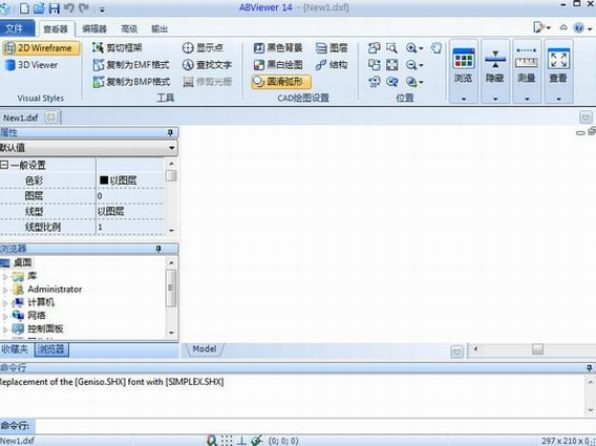The image size is (596, 446).
Task: Toggle the snap magnet icon in status bar
Action: click(212, 440)
